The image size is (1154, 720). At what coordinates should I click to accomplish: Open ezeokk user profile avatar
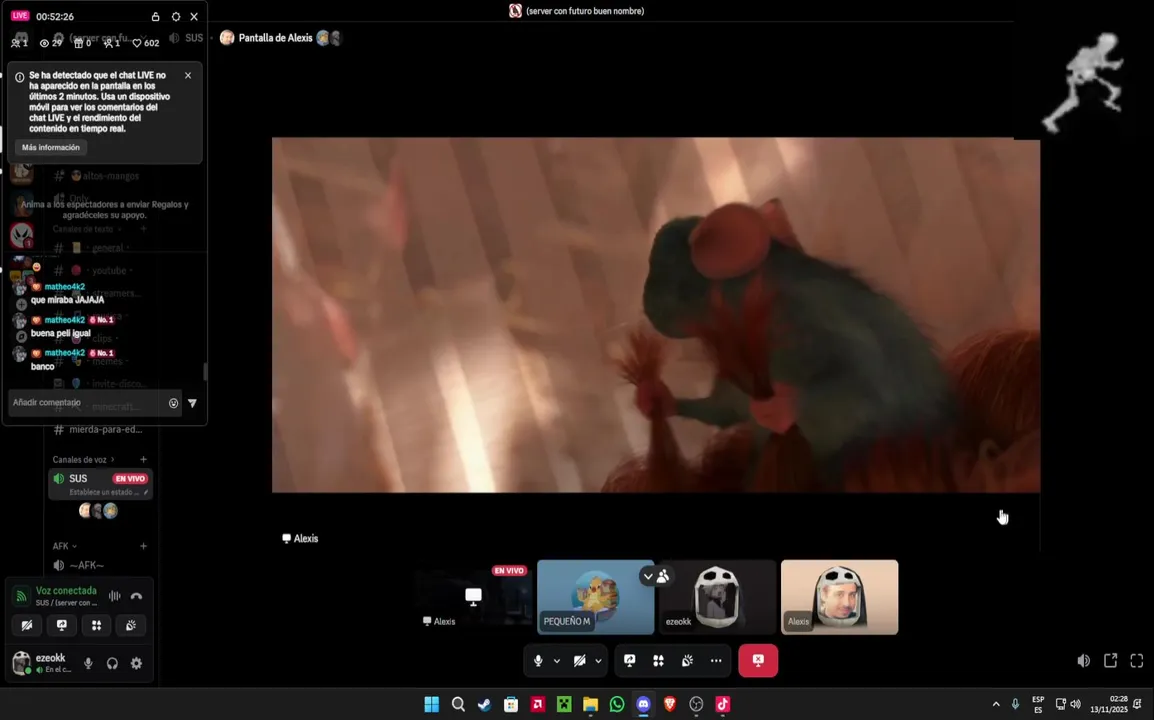click(22, 663)
